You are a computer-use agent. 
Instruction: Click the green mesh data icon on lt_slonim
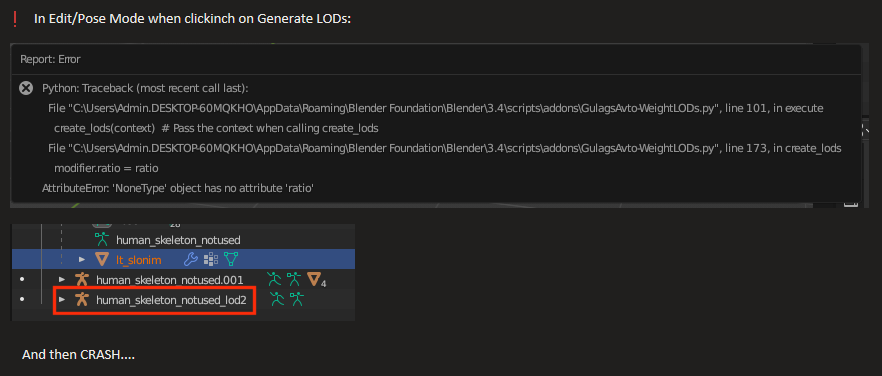[231, 259]
